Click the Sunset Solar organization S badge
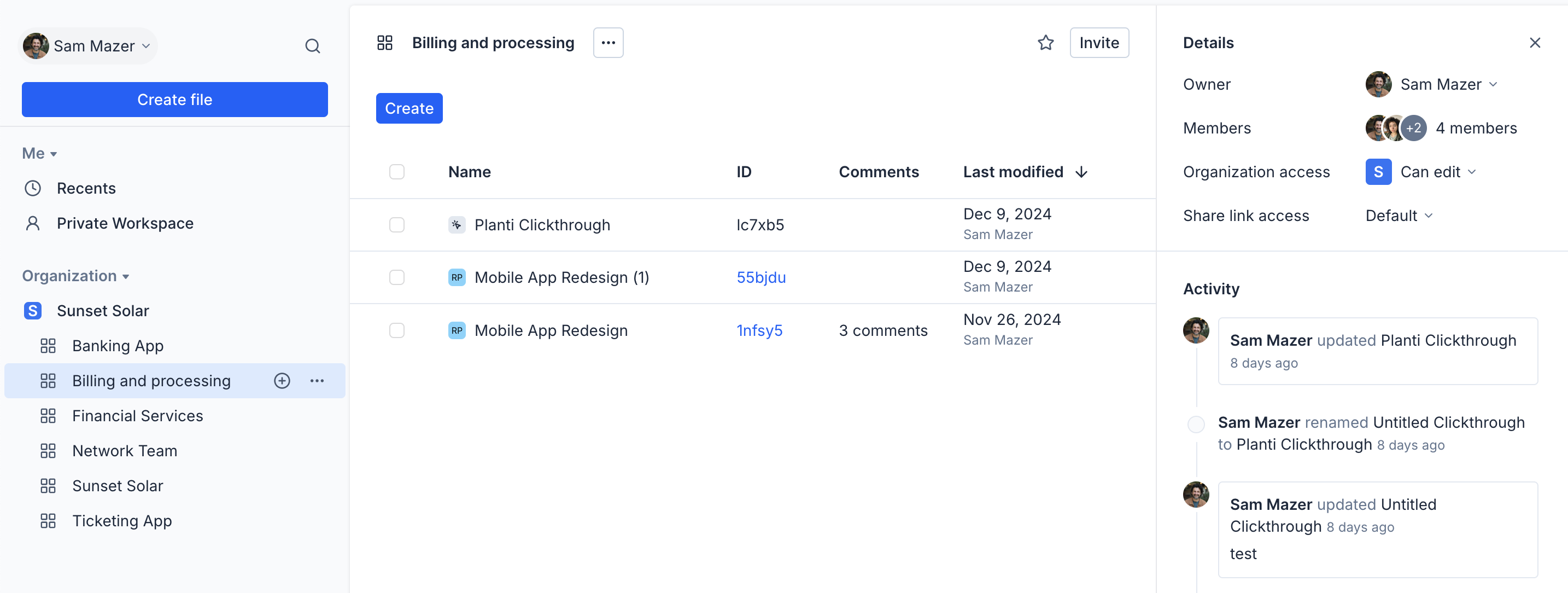Image resolution: width=1568 pixels, height=593 pixels. (33, 311)
